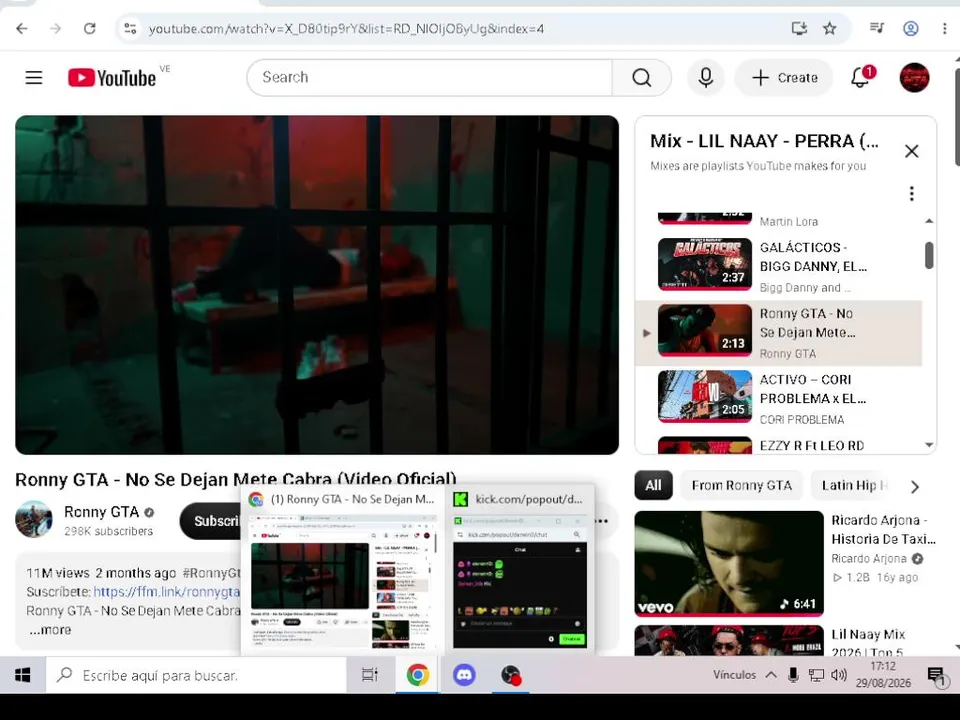Image resolution: width=960 pixels, height=720 pixels.
Task: Open the Mix playlist three-dot options
Action: click(912, 193)
